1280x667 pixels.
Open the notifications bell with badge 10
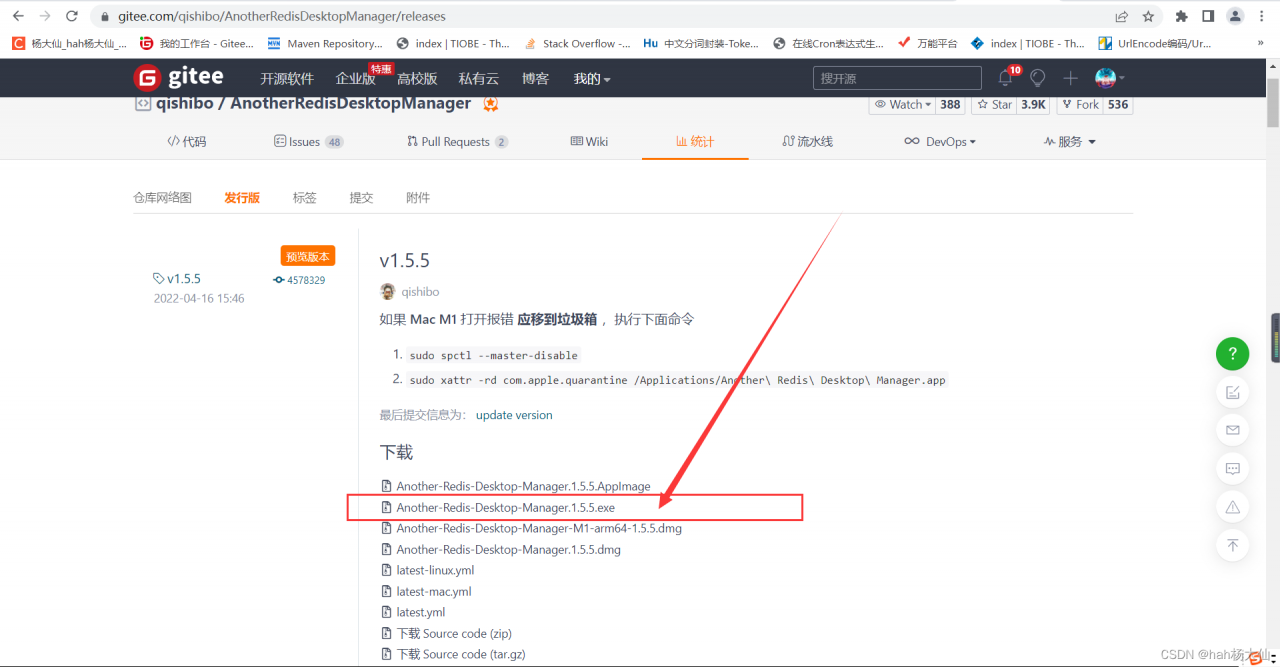point(1007,77)
